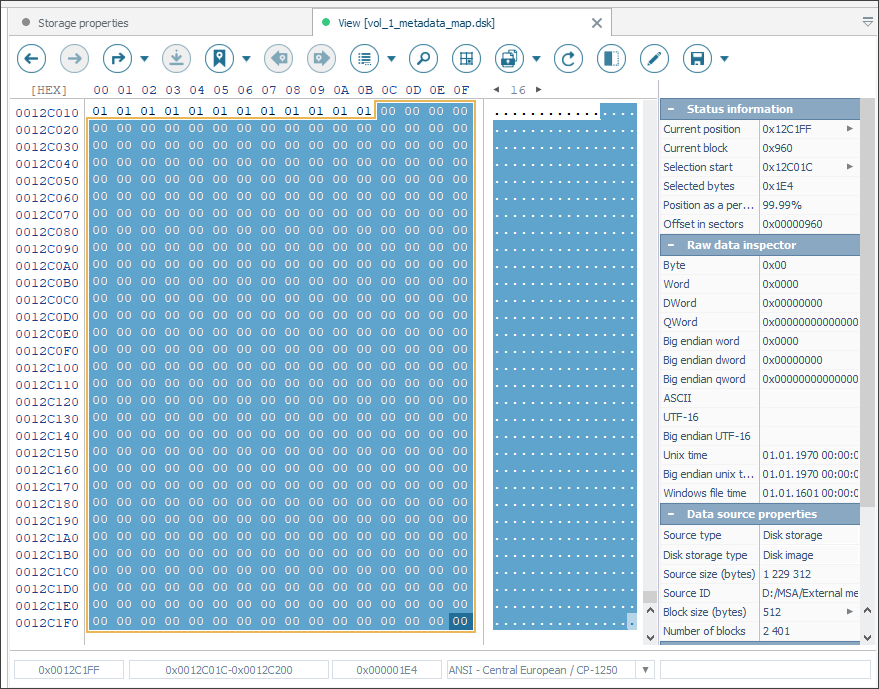Click the offset 0012C100 row label

coord(47,368)
